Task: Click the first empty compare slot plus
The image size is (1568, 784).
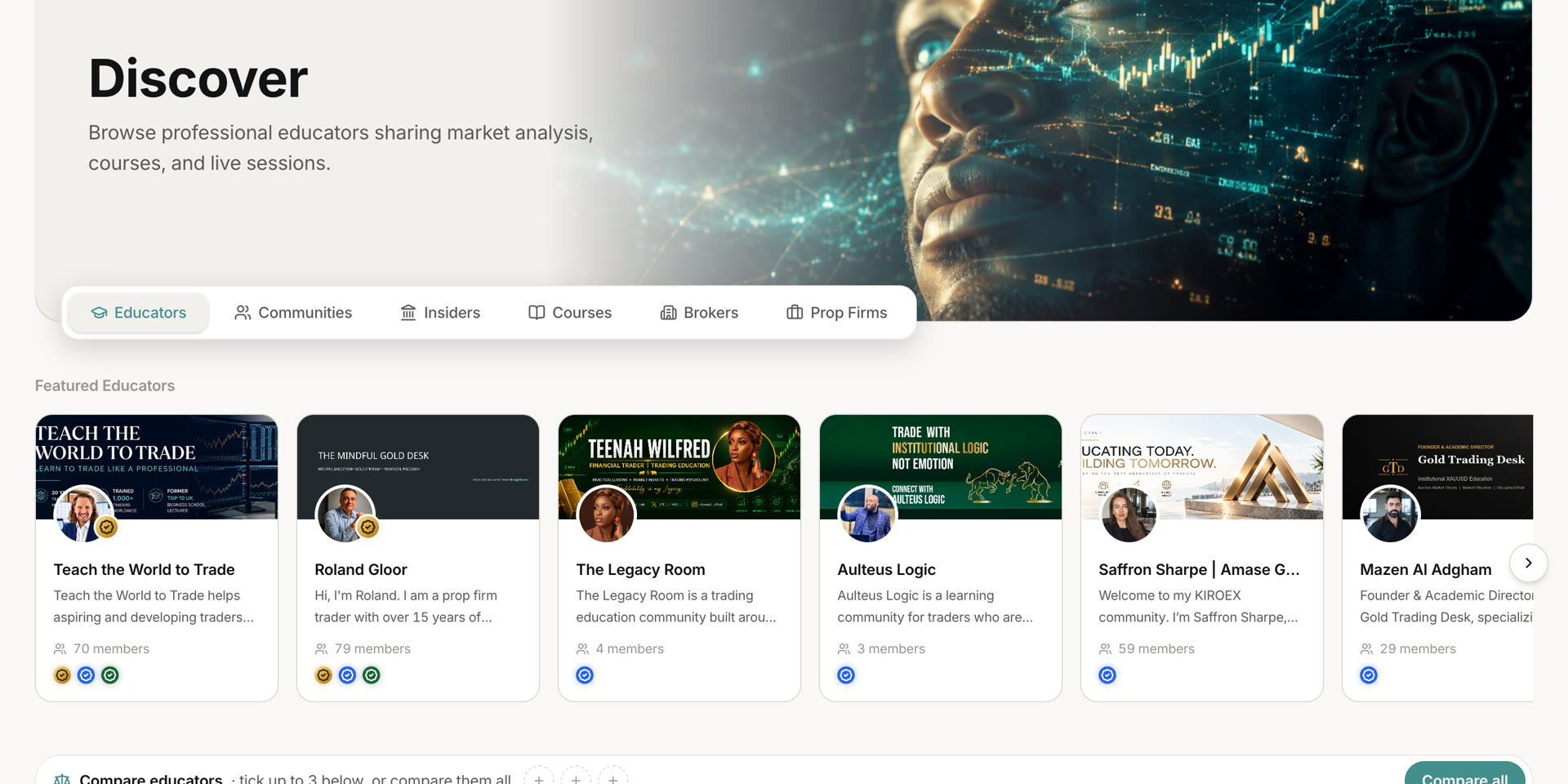Action: [539, 779]
